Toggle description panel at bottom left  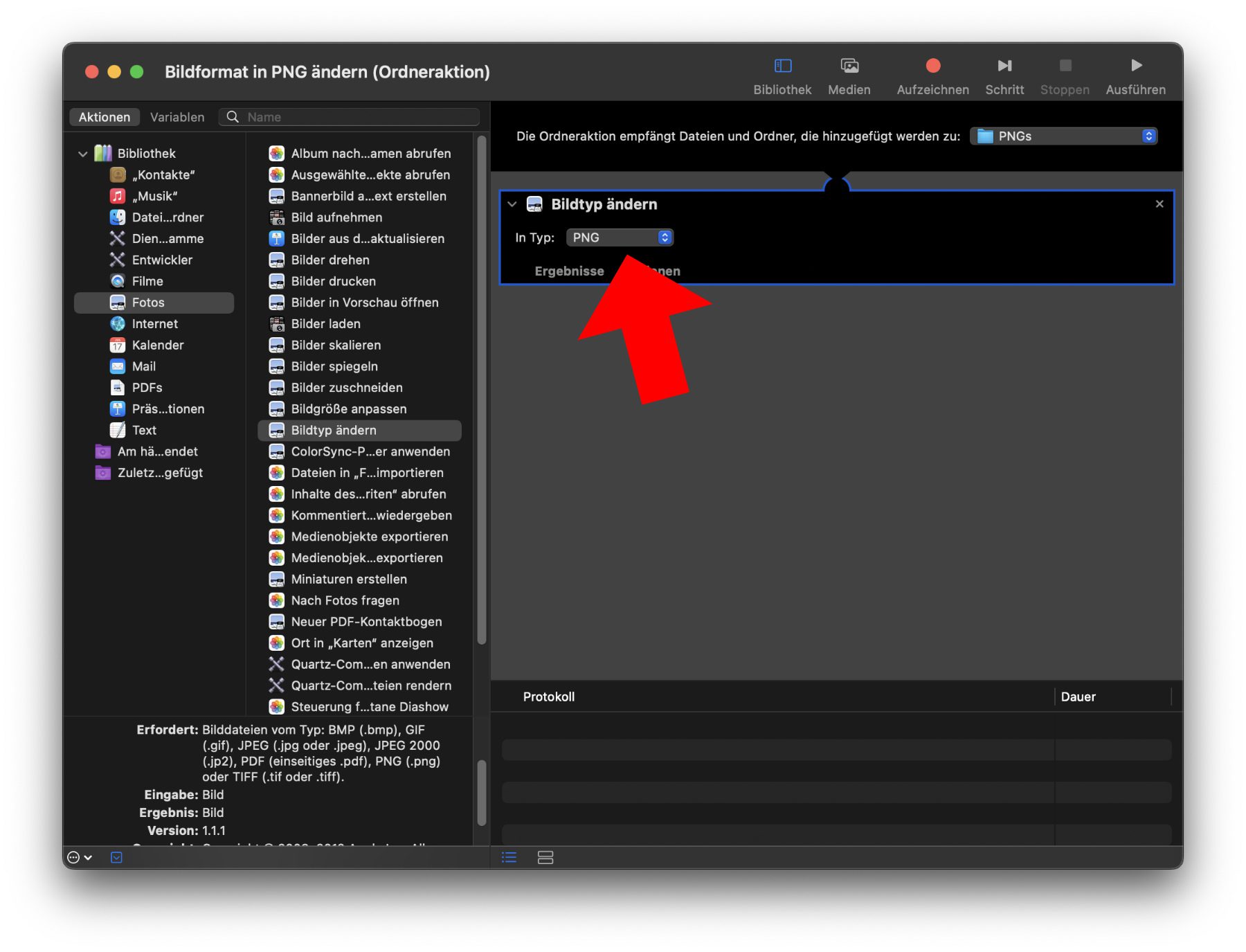click(116, 858)
